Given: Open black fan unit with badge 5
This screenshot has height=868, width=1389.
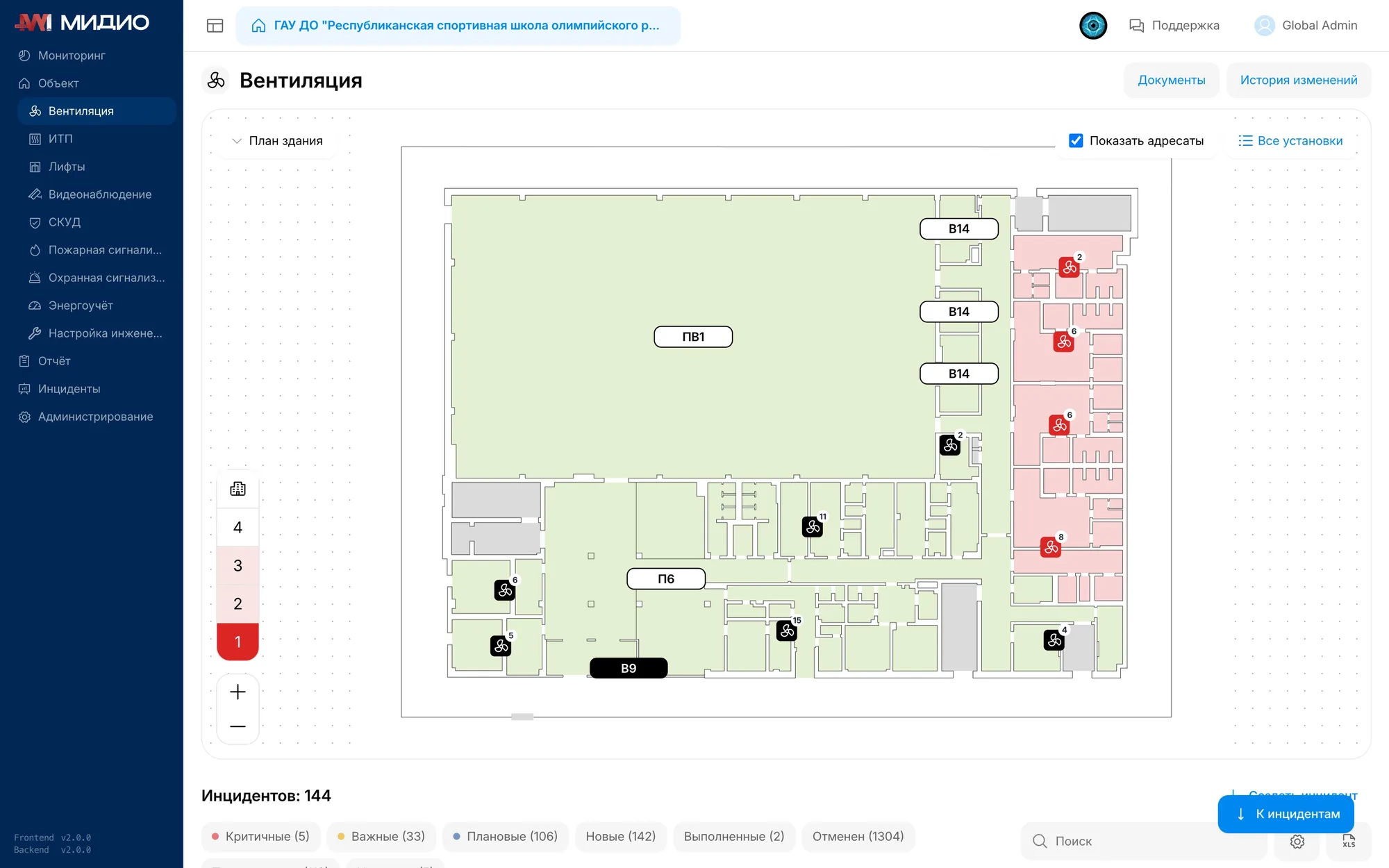Looking at the screenshot, I should pos(501,646).
